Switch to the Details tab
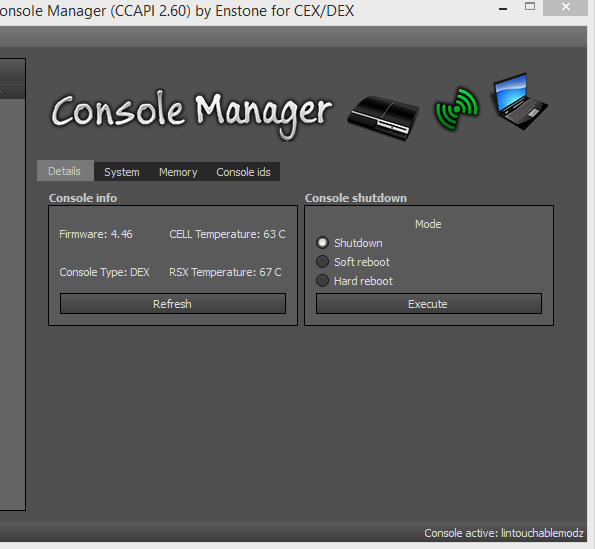 pos(65,171)
